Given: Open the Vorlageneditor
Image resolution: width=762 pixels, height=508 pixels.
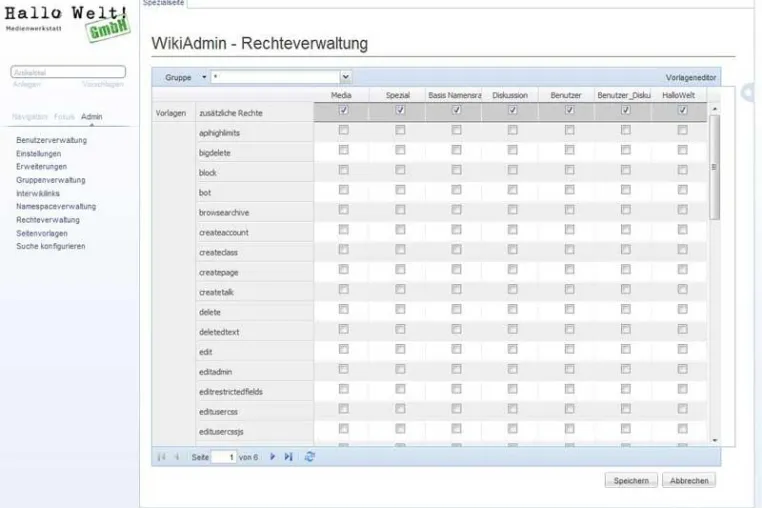Looking at the screenshot, I should (691, 77).
